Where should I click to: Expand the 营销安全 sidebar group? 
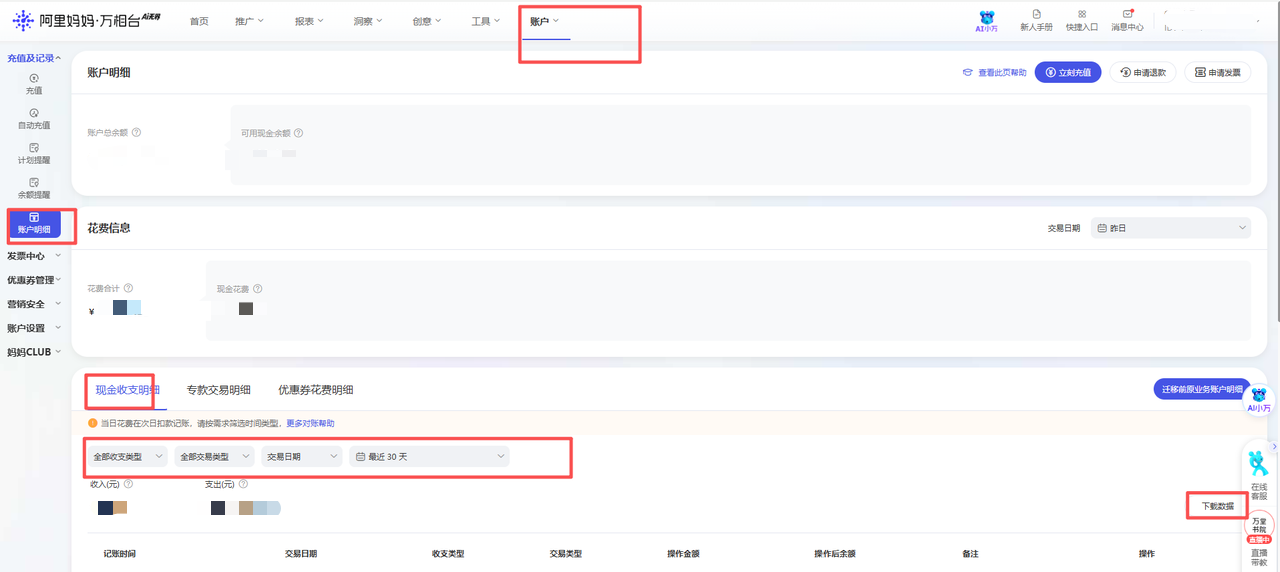click(x=34, y=304)
